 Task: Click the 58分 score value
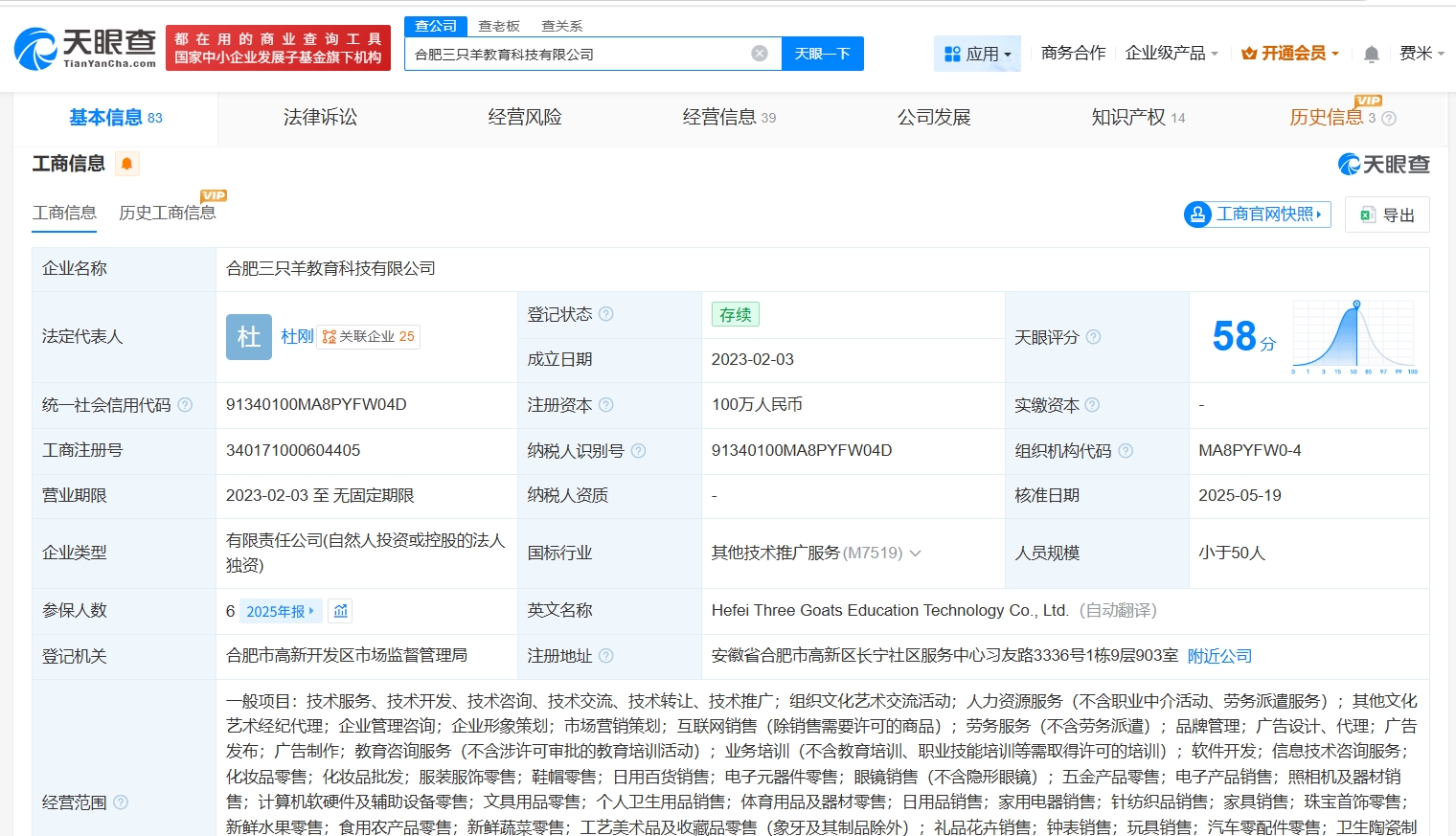tap(1243, 337)
